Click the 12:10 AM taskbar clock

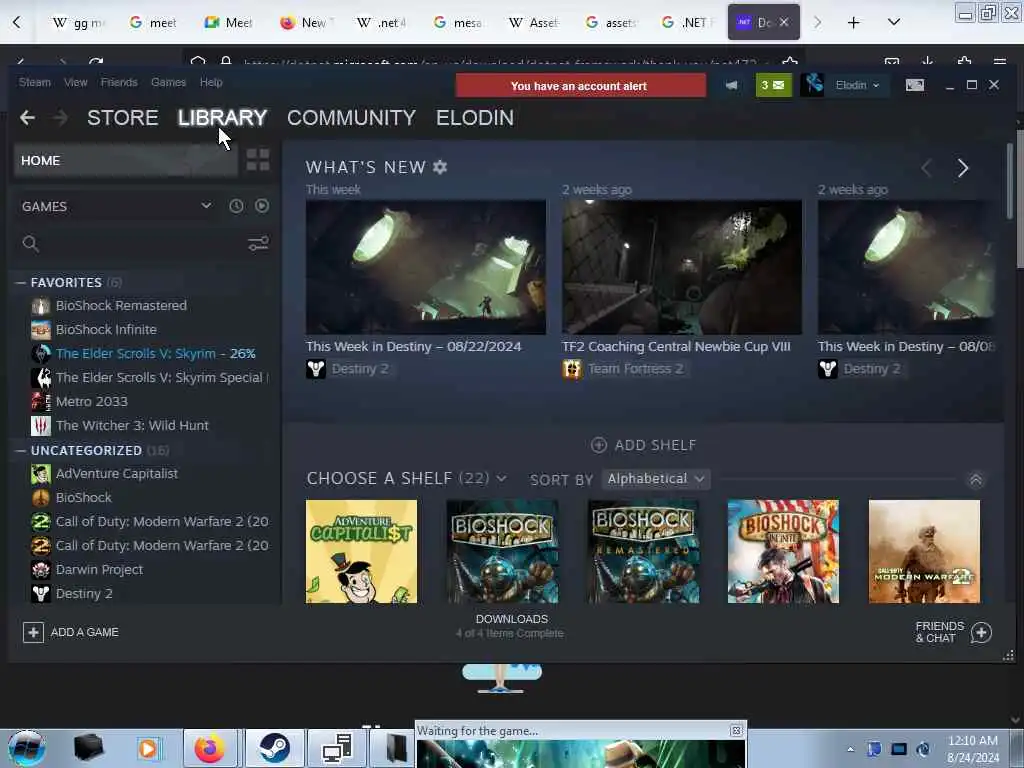click(972, 749)
